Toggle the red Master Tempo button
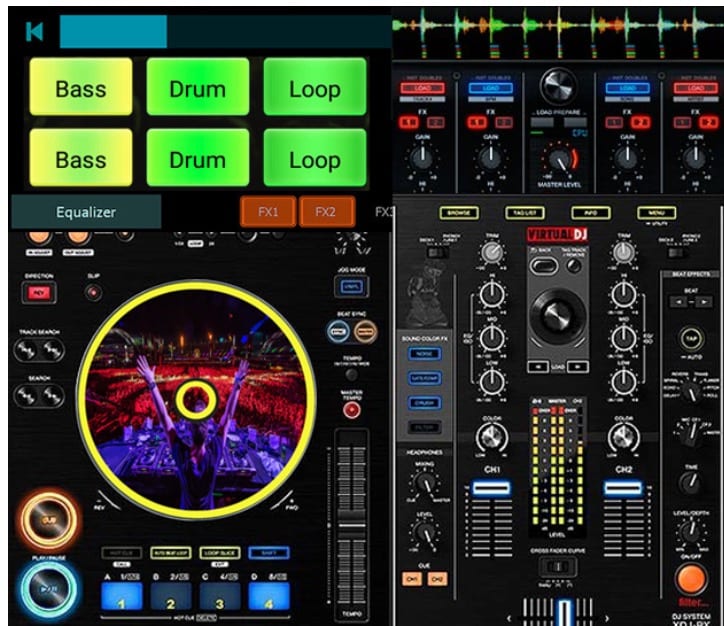The image size is (724, 626). (351, 409)
